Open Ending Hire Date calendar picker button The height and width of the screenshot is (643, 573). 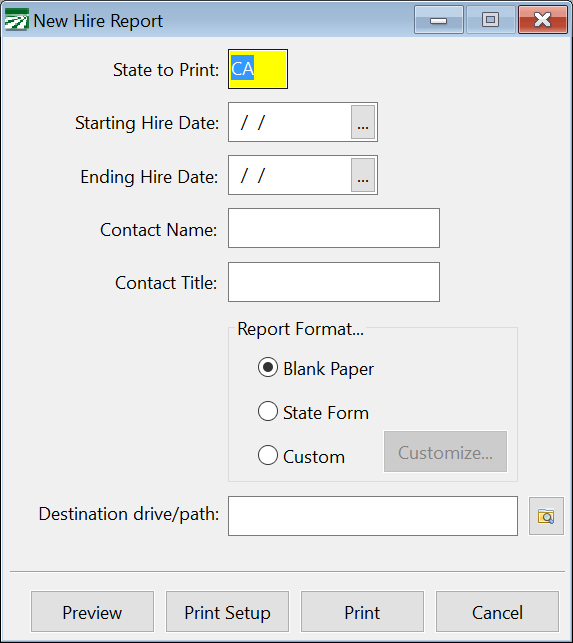coord(363,175)
